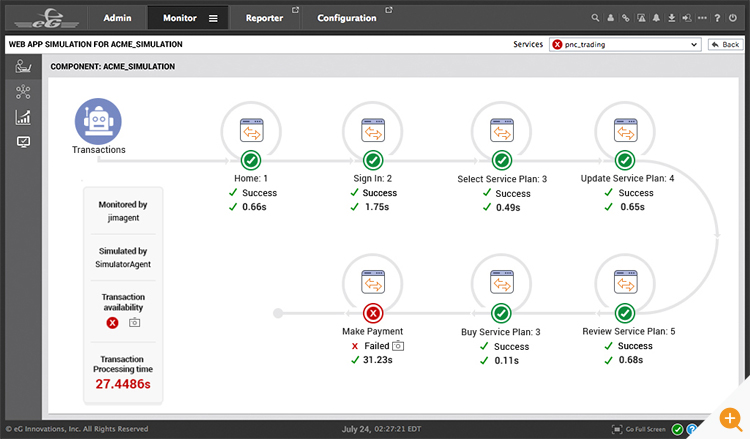Click Transaction availability red error icon
This screenshot has width=750, height=439.
112,323
